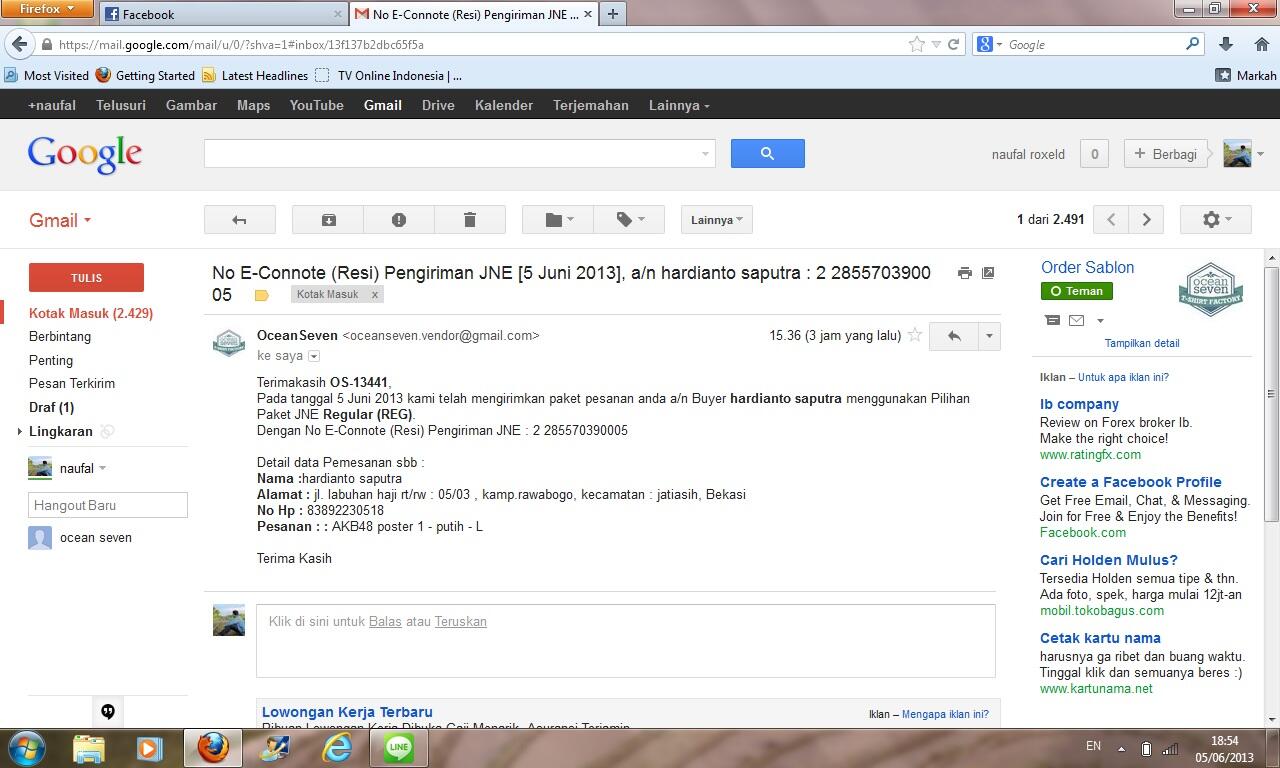Image resolution: width=1280 pixels, height=768 pixels.
Task: Open the search options dropdown in search box
Action: point(704,154)
